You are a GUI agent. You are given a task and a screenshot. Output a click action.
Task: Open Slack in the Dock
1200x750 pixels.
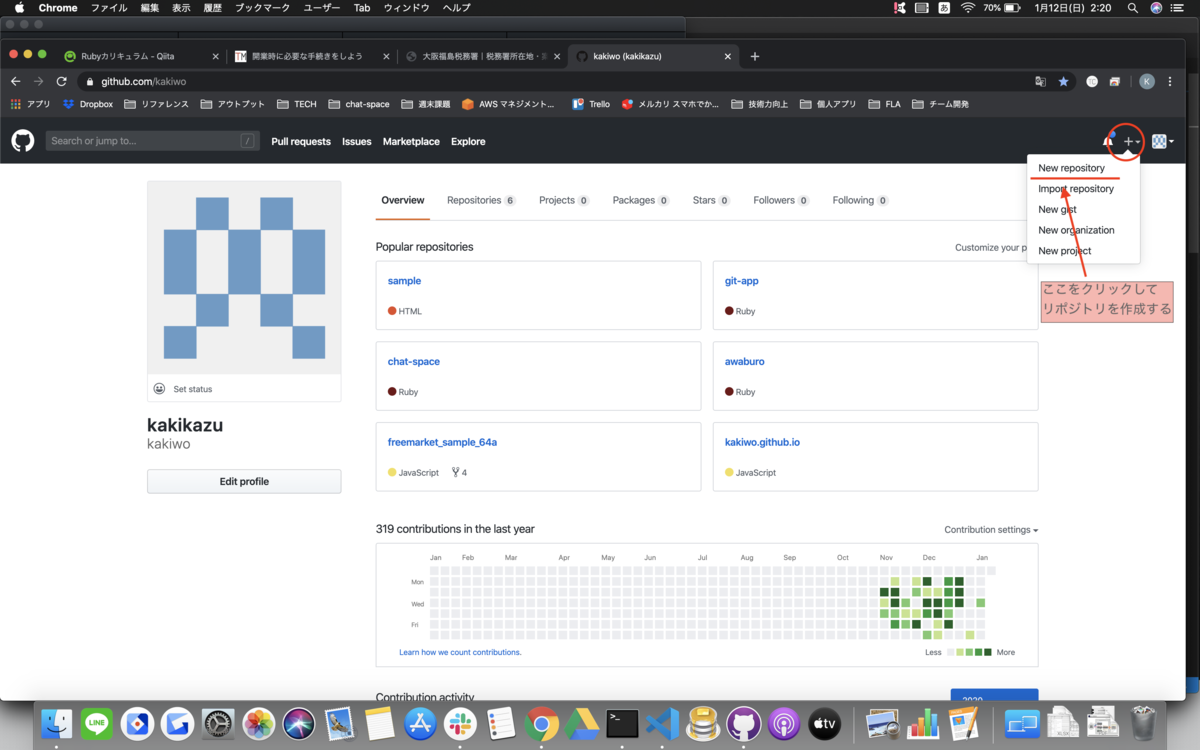(461, 723)
